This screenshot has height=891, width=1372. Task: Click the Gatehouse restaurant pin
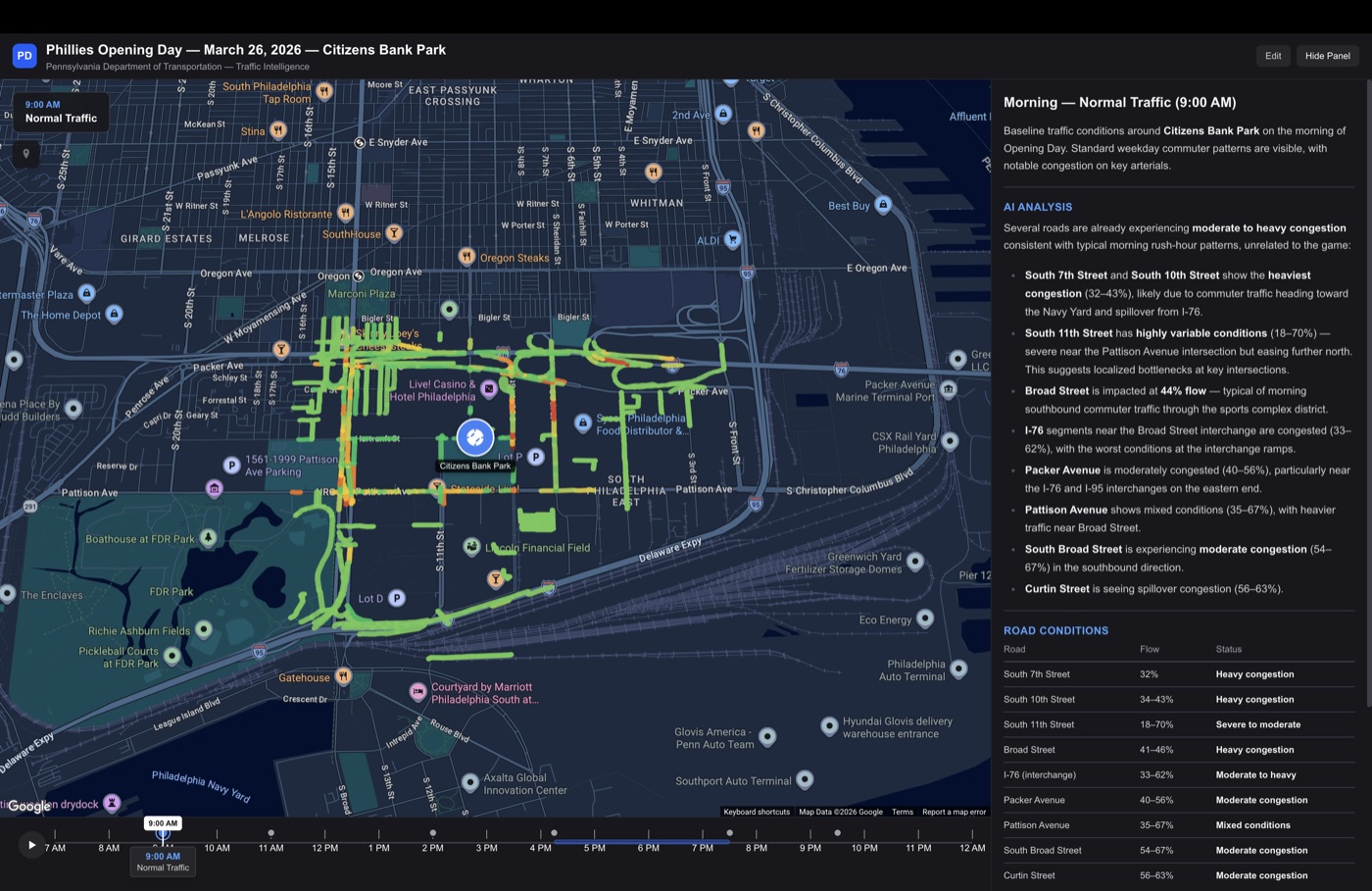pos(343,676)
